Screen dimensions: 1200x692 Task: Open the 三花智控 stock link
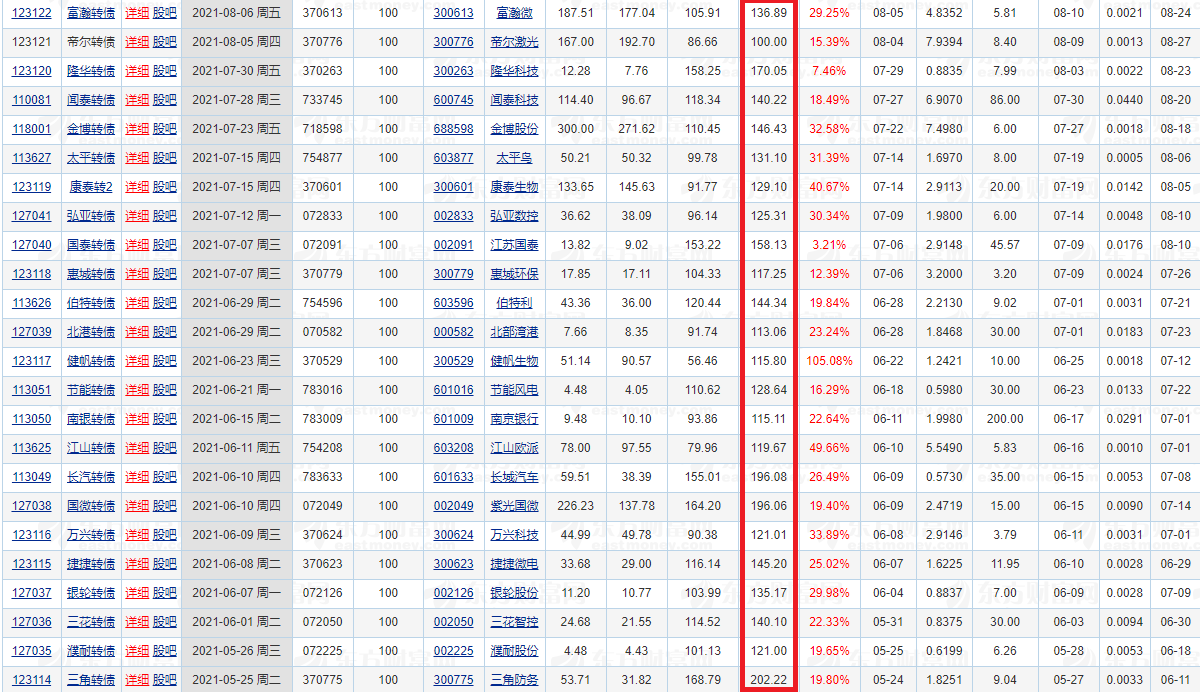click(515, 622)
